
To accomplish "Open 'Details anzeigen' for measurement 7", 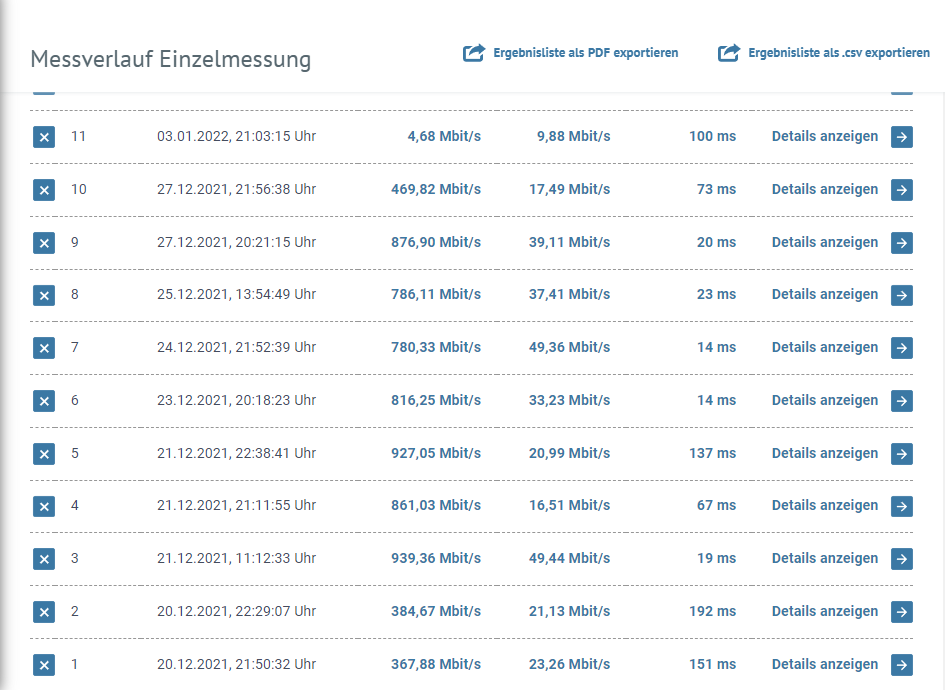I will click(825, 348).
